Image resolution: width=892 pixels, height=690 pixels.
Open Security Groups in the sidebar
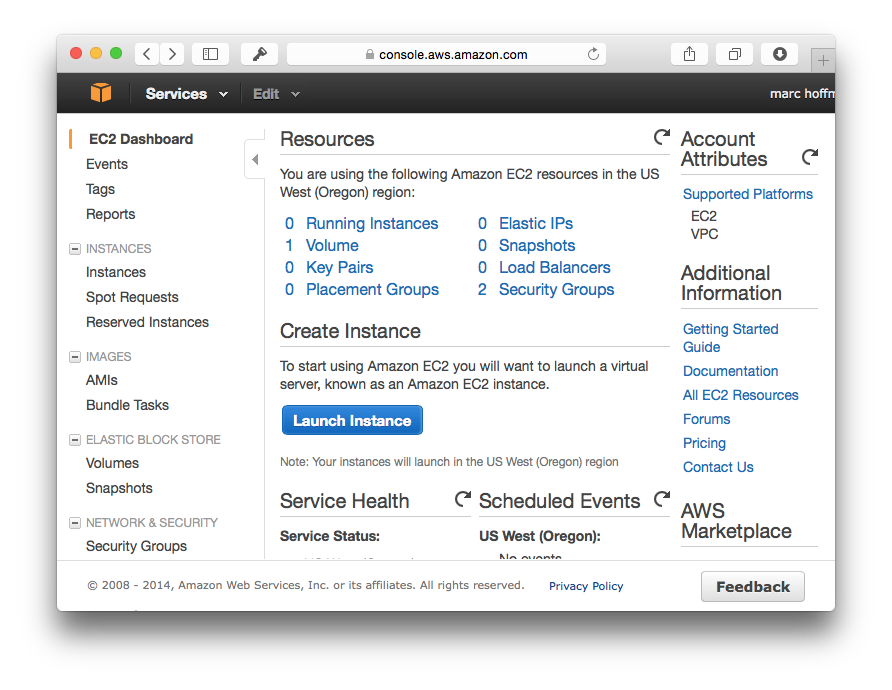(136, 547)
